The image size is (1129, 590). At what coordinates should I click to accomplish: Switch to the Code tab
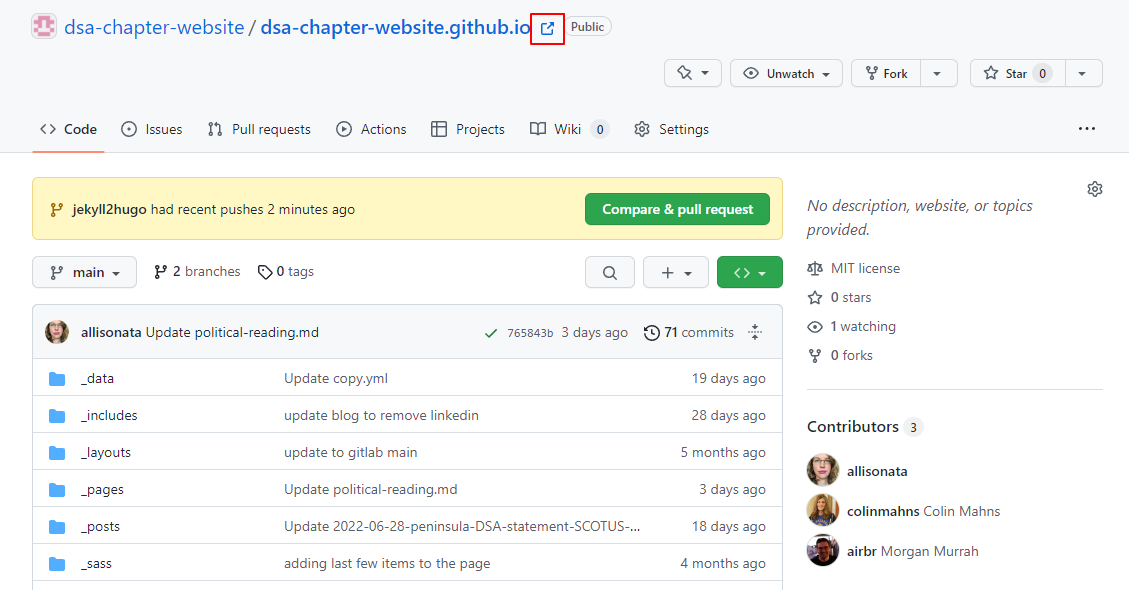tap(68, 129)
